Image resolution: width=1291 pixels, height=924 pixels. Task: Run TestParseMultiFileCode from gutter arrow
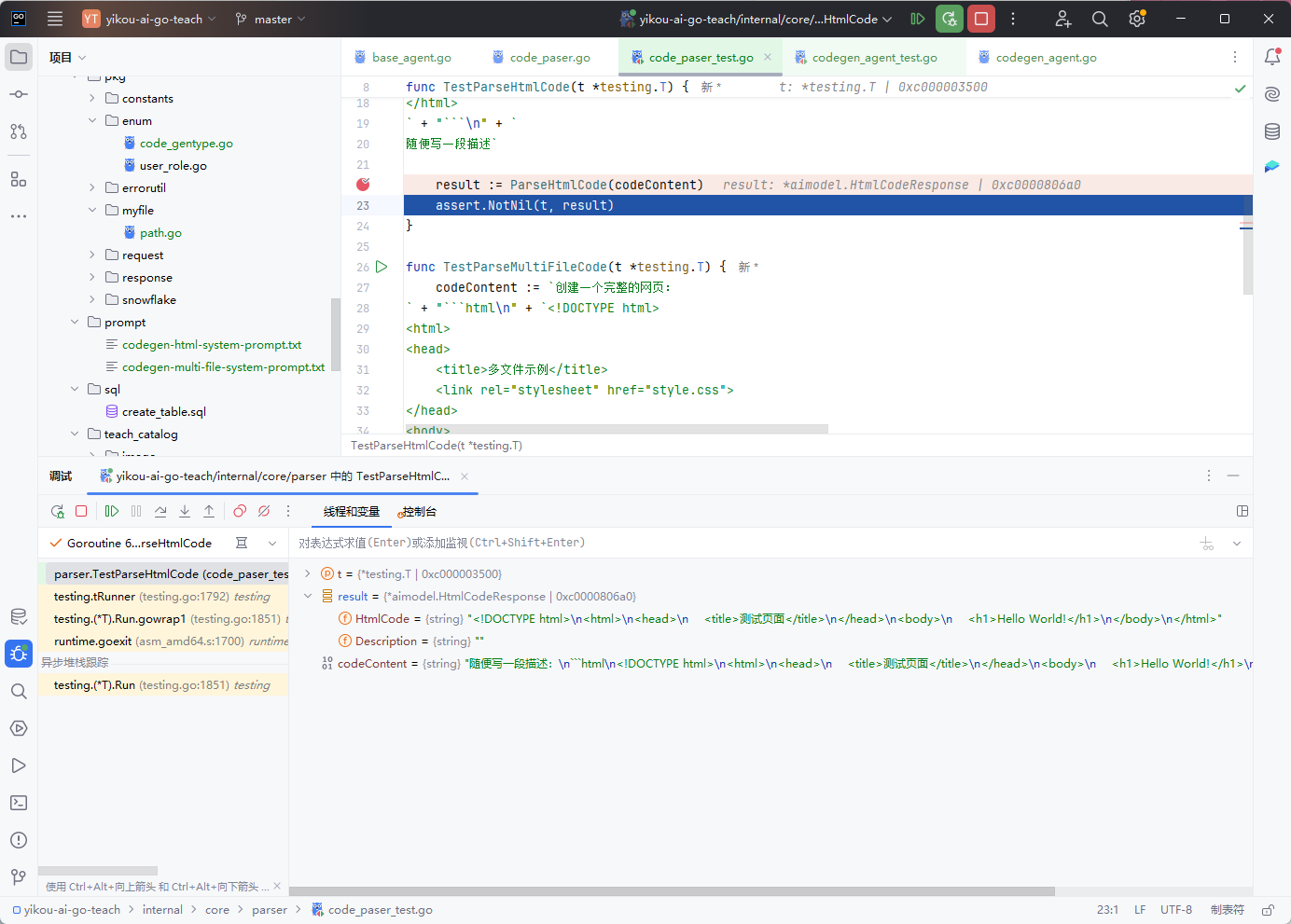pyautogui.click(x=382, y=267)
